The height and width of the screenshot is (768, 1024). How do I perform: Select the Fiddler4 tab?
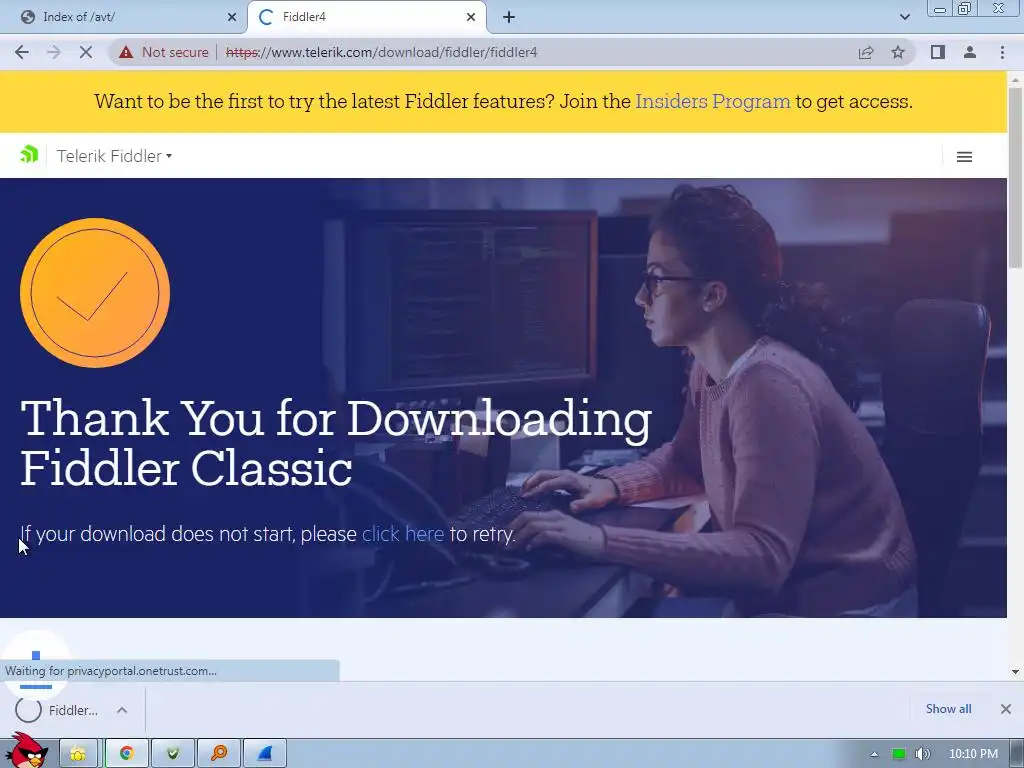pyautogui.click(x=366, y=17)
